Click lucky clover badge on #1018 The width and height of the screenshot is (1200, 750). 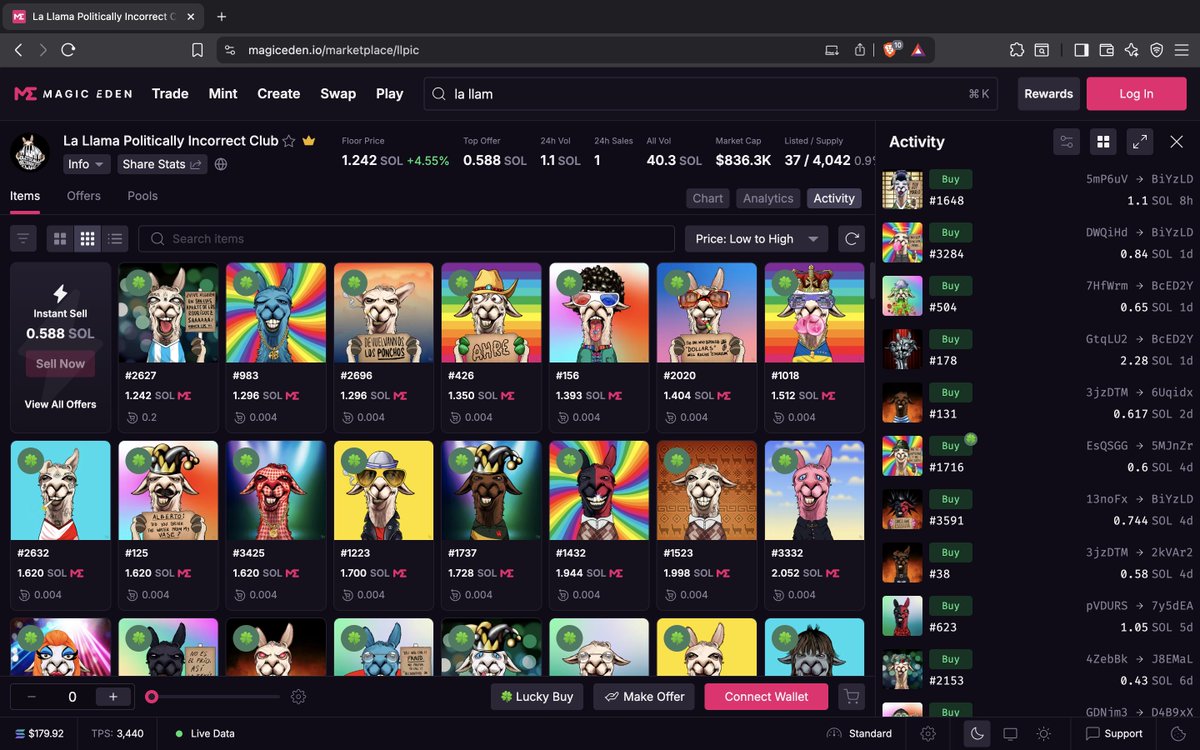[785, 283]
